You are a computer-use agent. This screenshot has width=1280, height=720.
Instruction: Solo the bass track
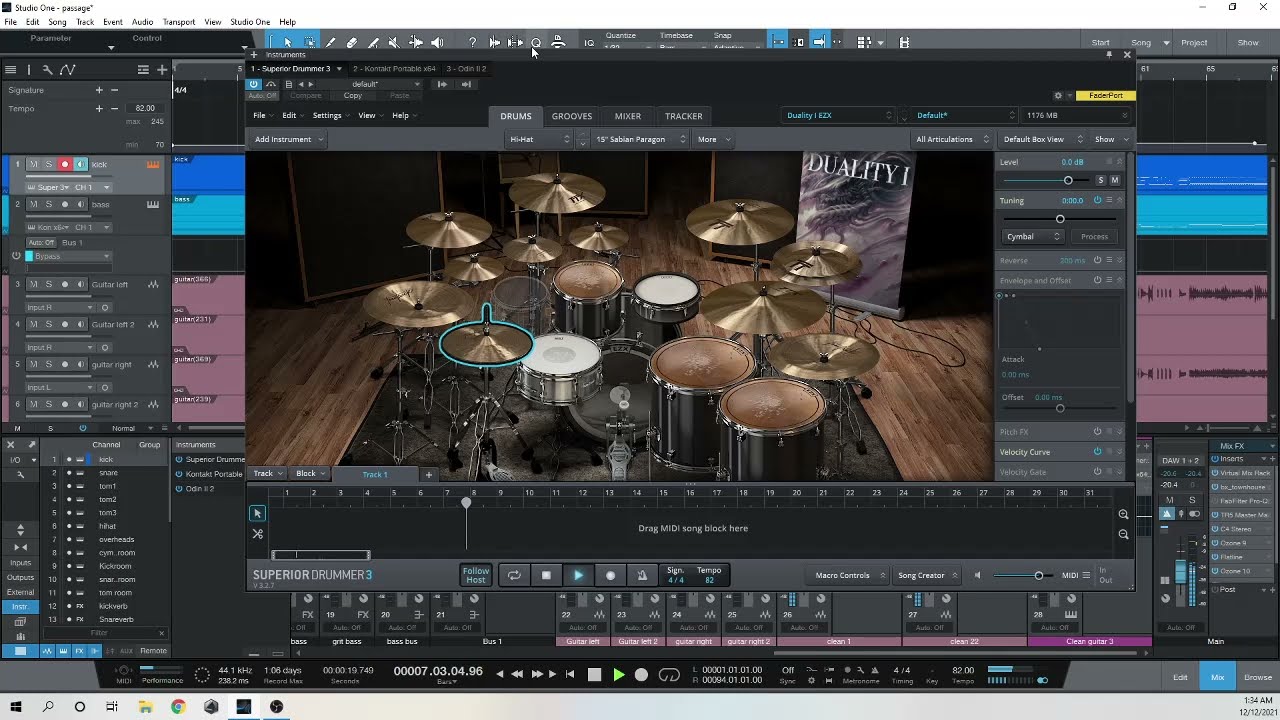[x=48, y=204]
